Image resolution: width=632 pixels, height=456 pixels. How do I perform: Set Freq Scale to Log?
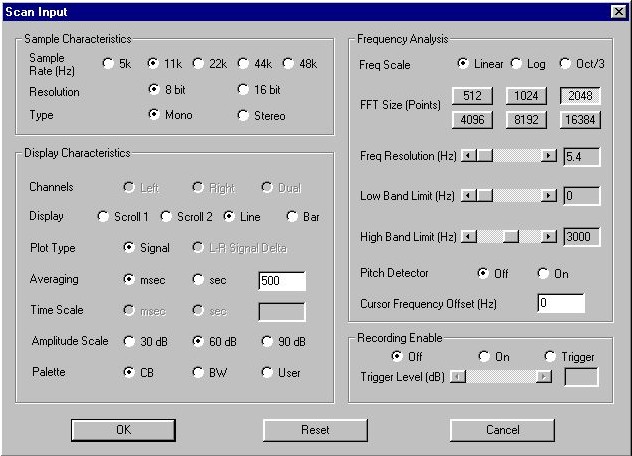pyautogui.click(x=516, y=64)
